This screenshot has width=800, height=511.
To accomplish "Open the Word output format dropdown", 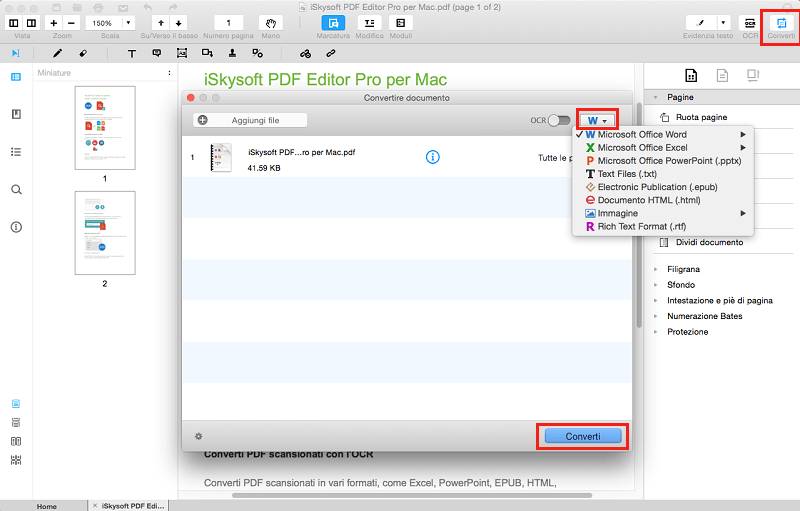I will click(x=597, y=120).
